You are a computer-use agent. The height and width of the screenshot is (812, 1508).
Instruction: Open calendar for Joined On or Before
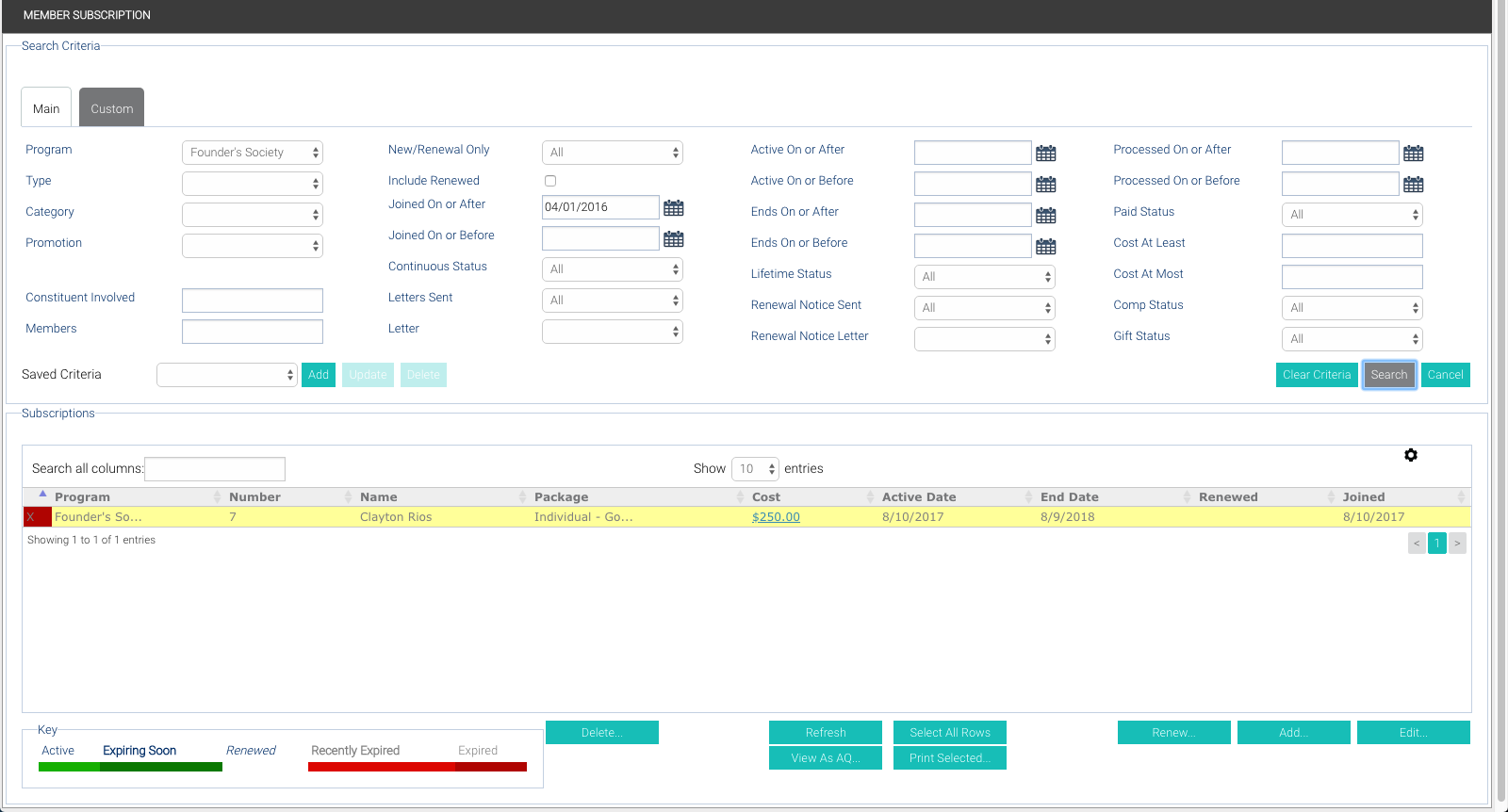coord(673,238)
